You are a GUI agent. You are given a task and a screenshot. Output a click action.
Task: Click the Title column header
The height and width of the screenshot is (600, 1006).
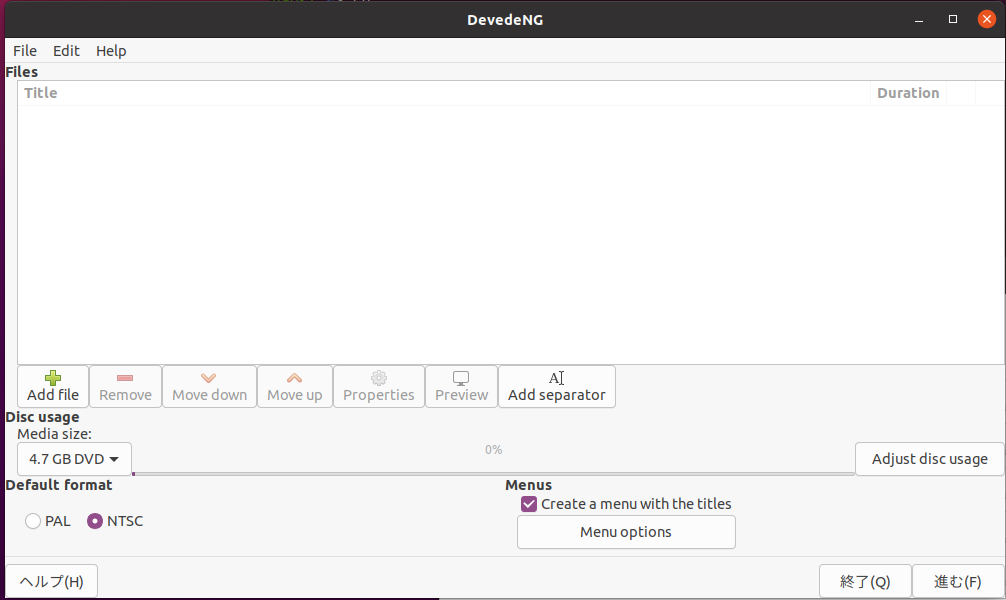[x=444, y=93]
